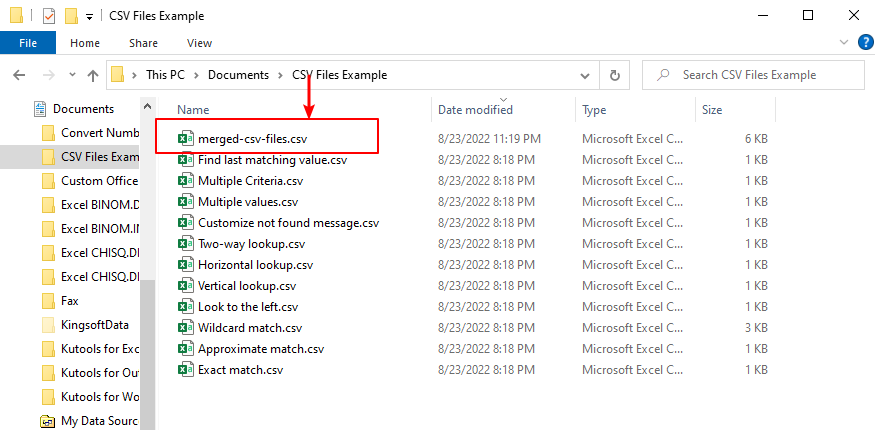Open Recent locations dropdown next to Forward arrow
Image resolution: width=875 pixels, height=430 pixels.
pyautogui.click(x=72, y=75)
